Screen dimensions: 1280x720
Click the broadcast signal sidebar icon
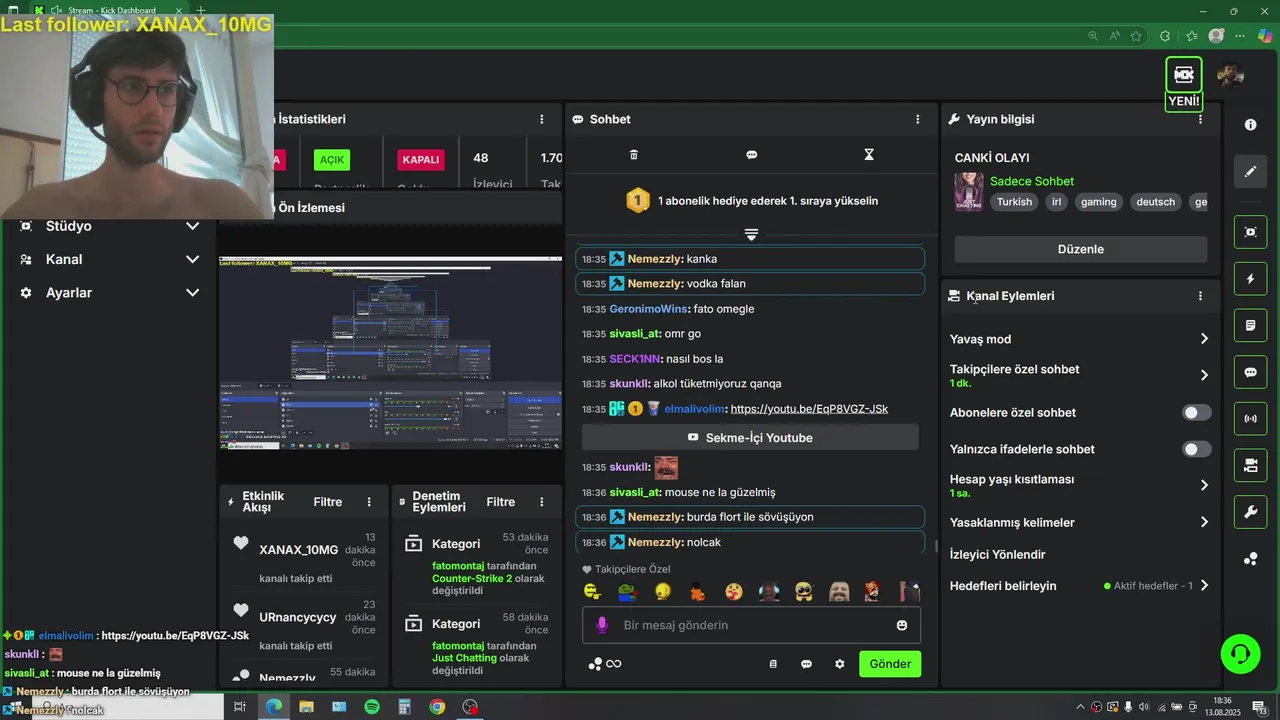coord(1250,418)
